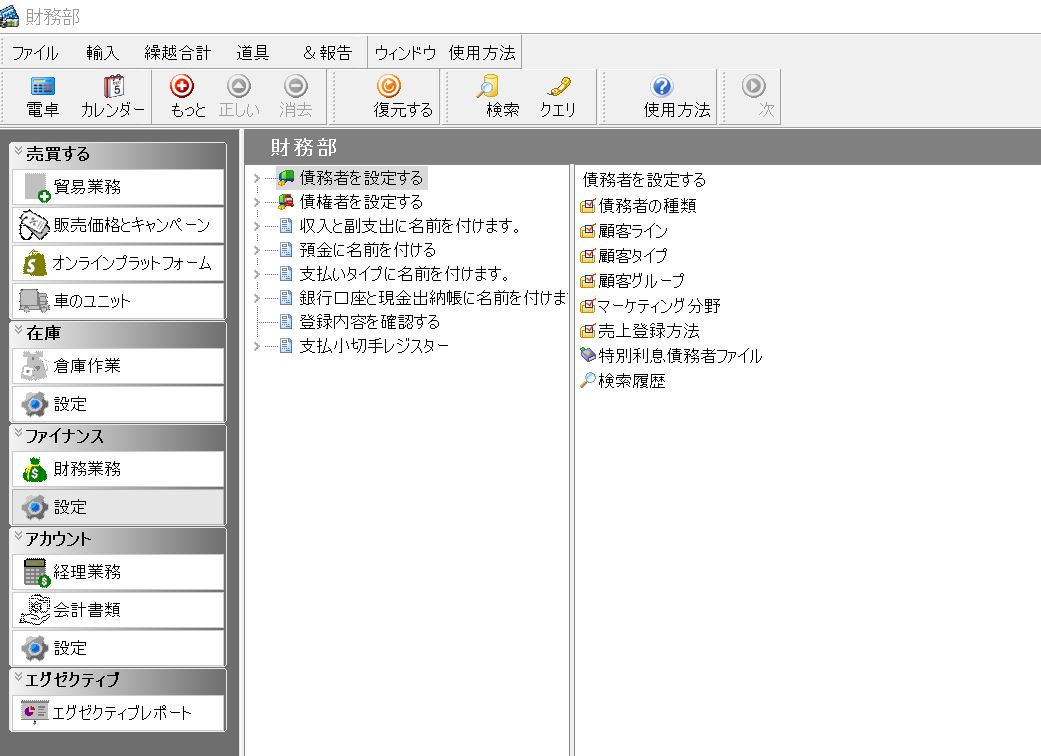Expand the 債務者を設定する tree node

(257, 179)
